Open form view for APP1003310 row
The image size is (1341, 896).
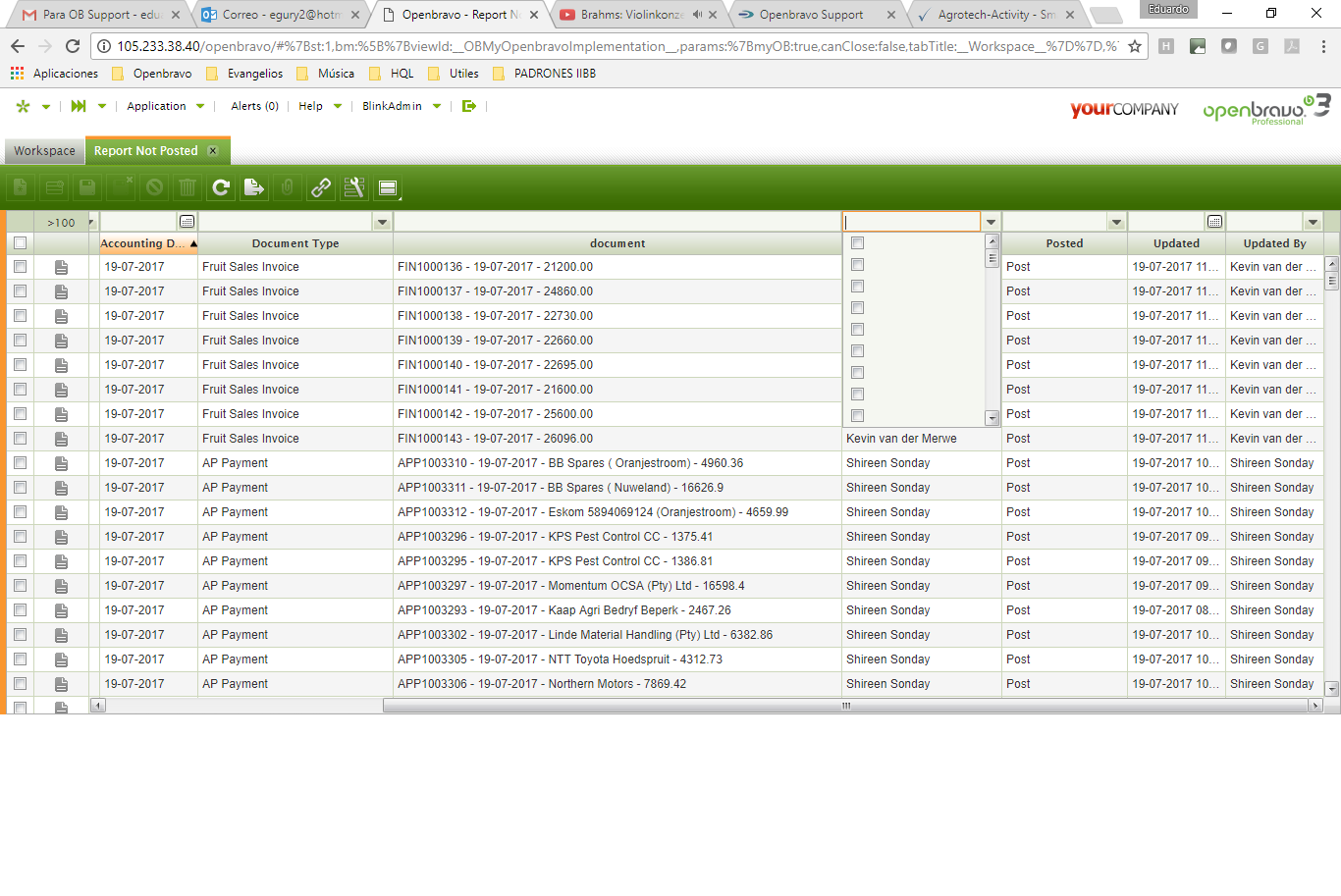(x=61, y=463)
